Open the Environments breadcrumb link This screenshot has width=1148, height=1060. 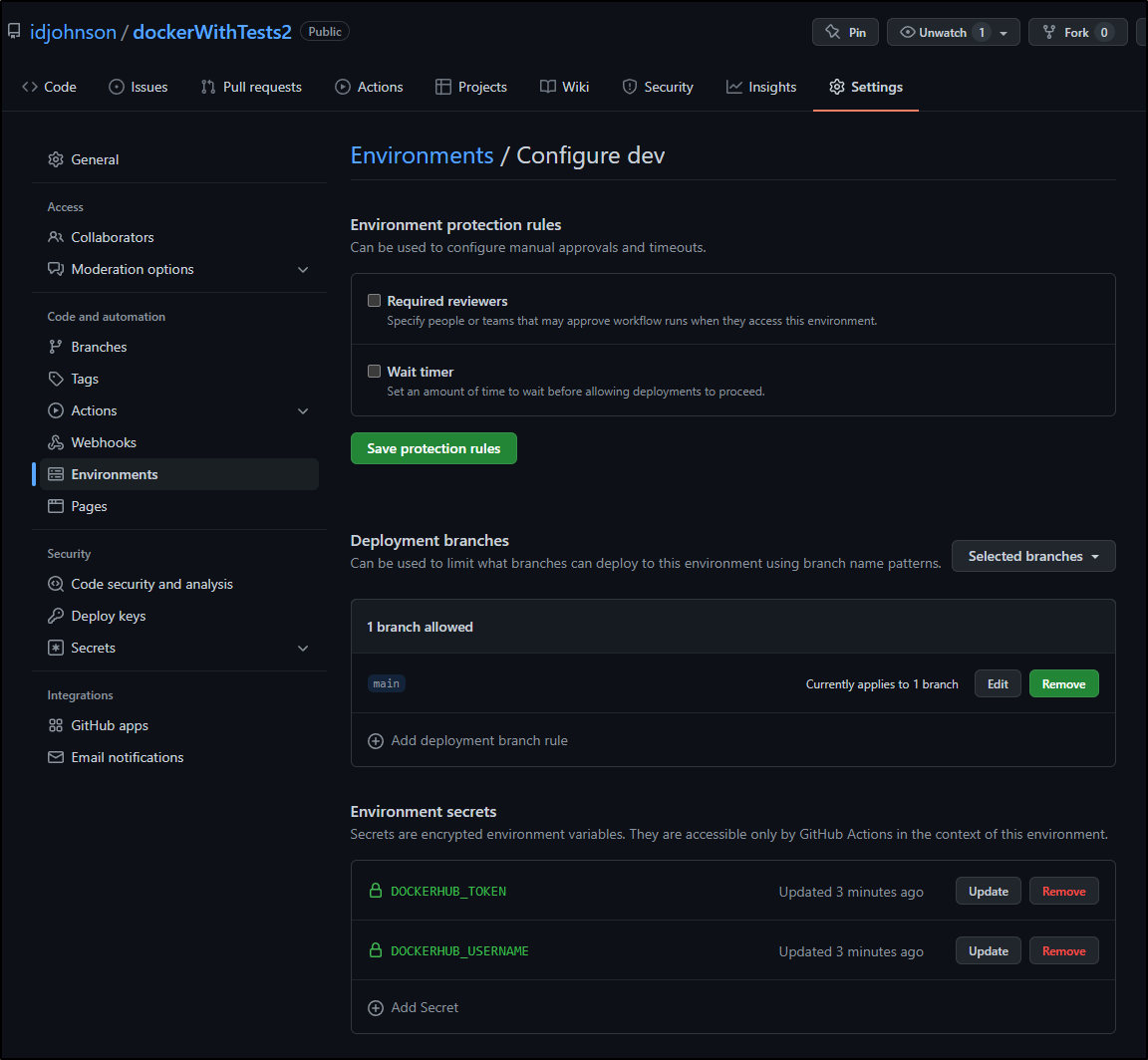point(422,155)
